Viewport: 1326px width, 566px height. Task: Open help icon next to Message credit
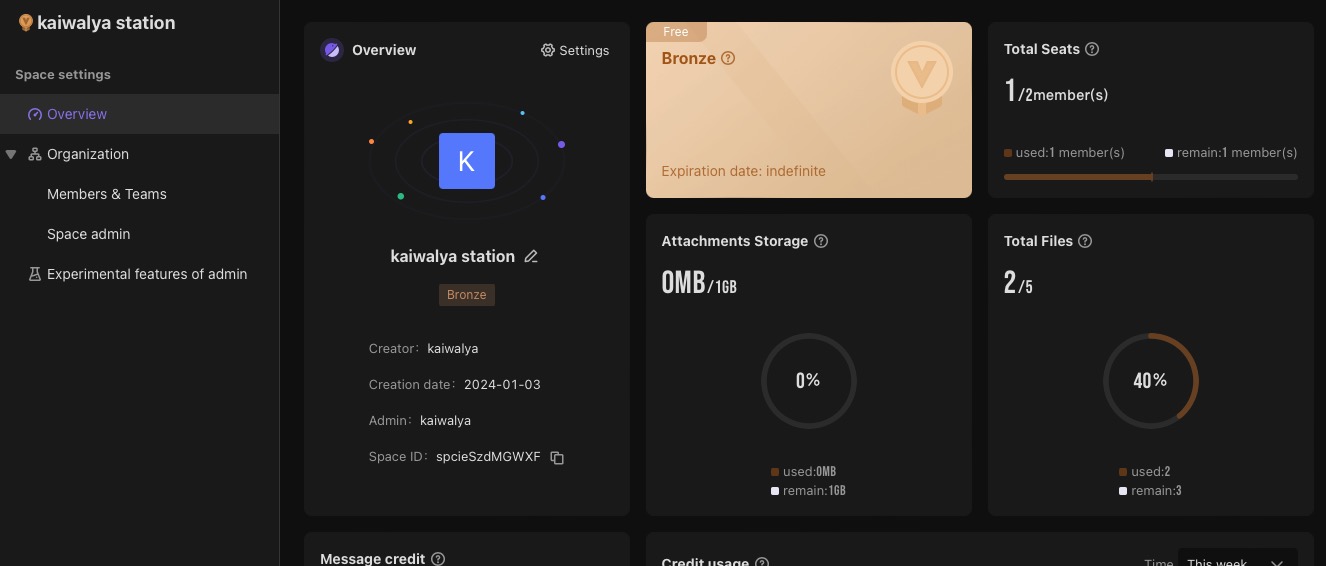[x=438, y=559]
